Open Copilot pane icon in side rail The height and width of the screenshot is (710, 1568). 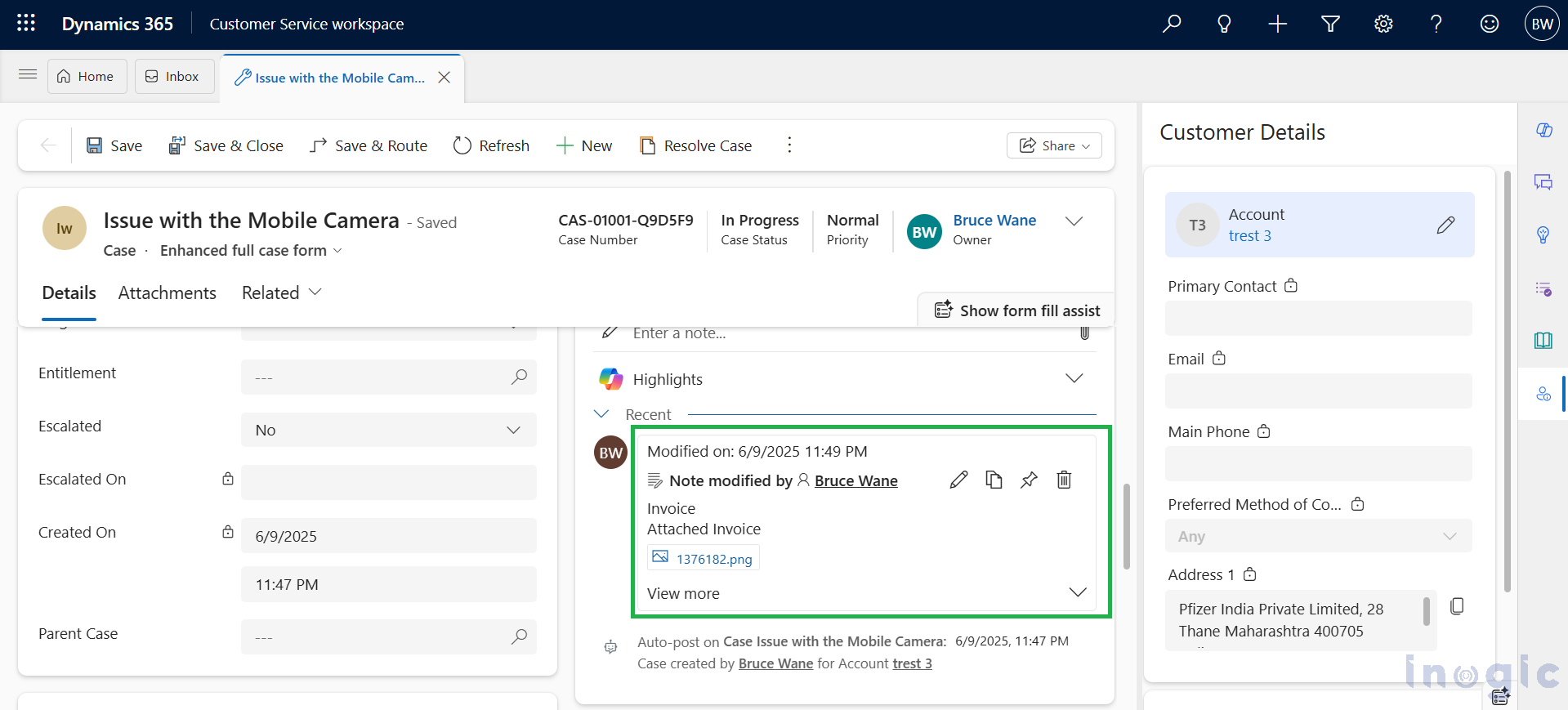point(1543,130)
